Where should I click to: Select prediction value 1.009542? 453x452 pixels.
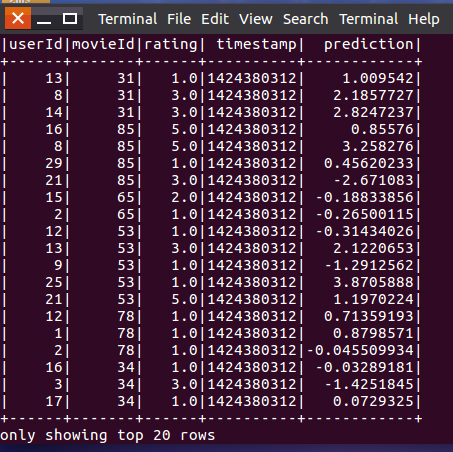tap(378, 79)
